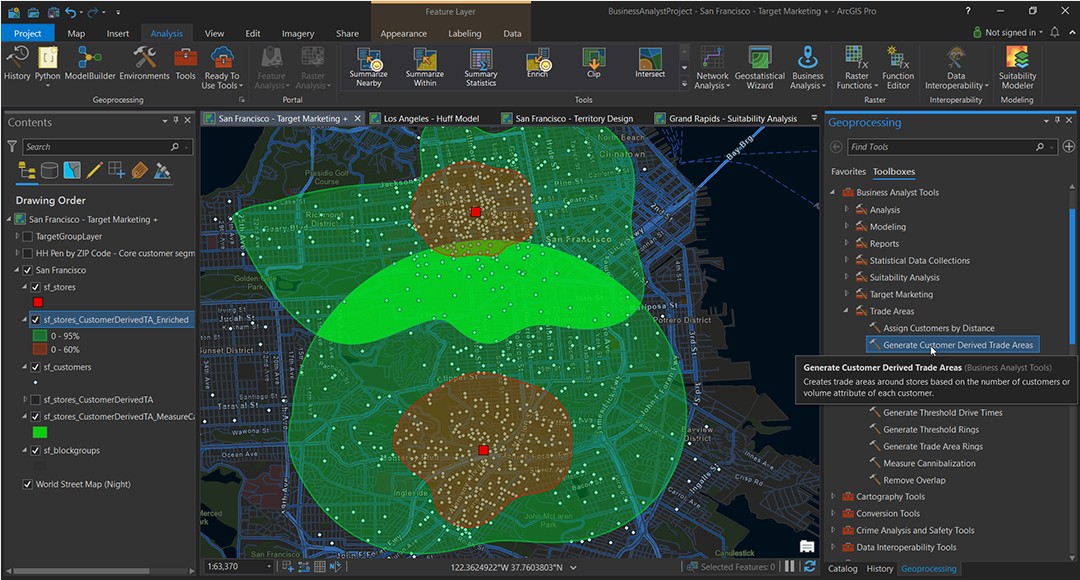
Task: Switch to List By Labeling view
Action: click(139, 170)
